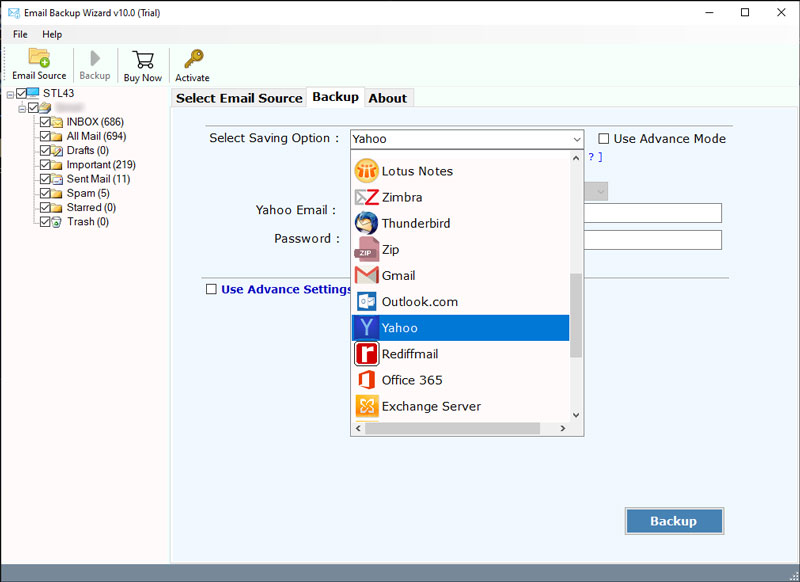Click the Backup play icon in toolbar
Image resolution: width=800 pixels, height=582 pixels.
[95, 58]
